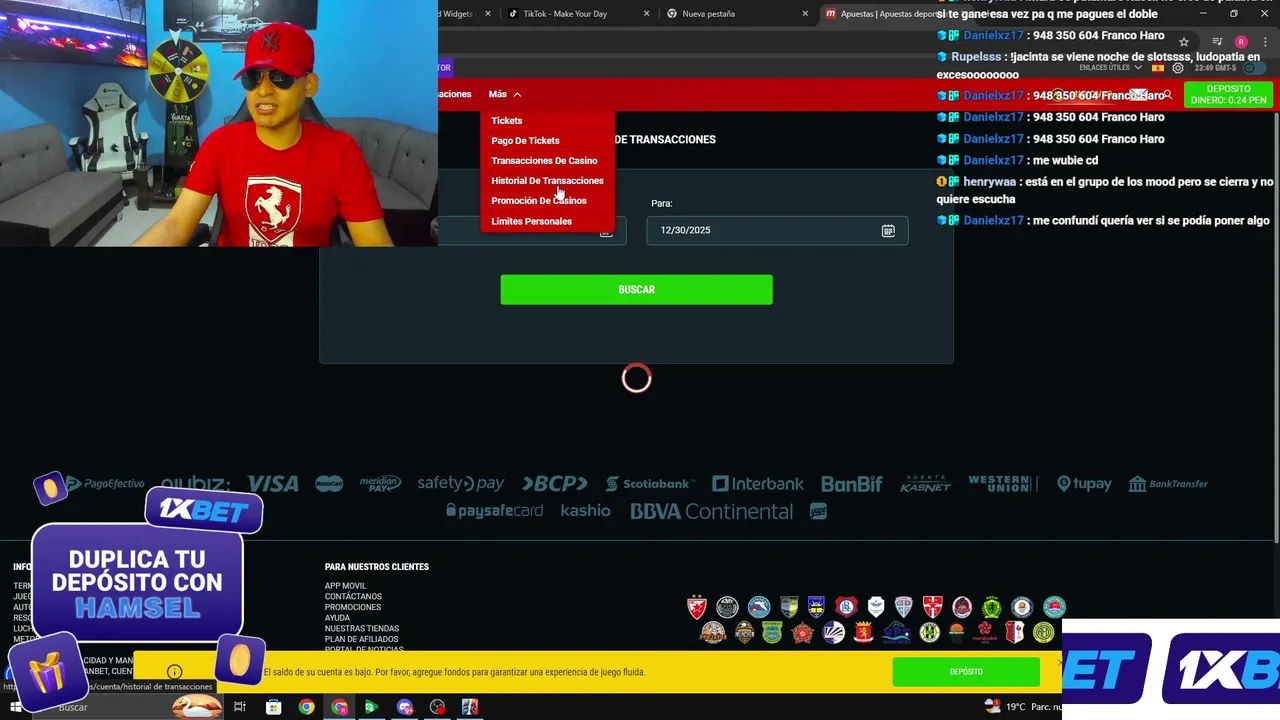Viewport: 1280px width, 720px height.
Task: Click DEPÓSITO in the low balance banner
Action: click(x=966, y=672)
